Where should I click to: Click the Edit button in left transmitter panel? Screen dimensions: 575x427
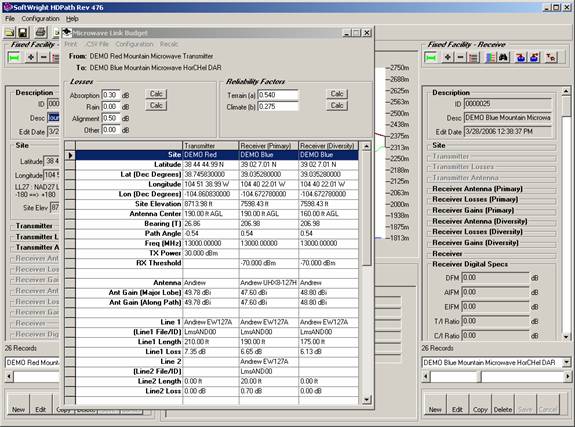[x=41, y=405]
